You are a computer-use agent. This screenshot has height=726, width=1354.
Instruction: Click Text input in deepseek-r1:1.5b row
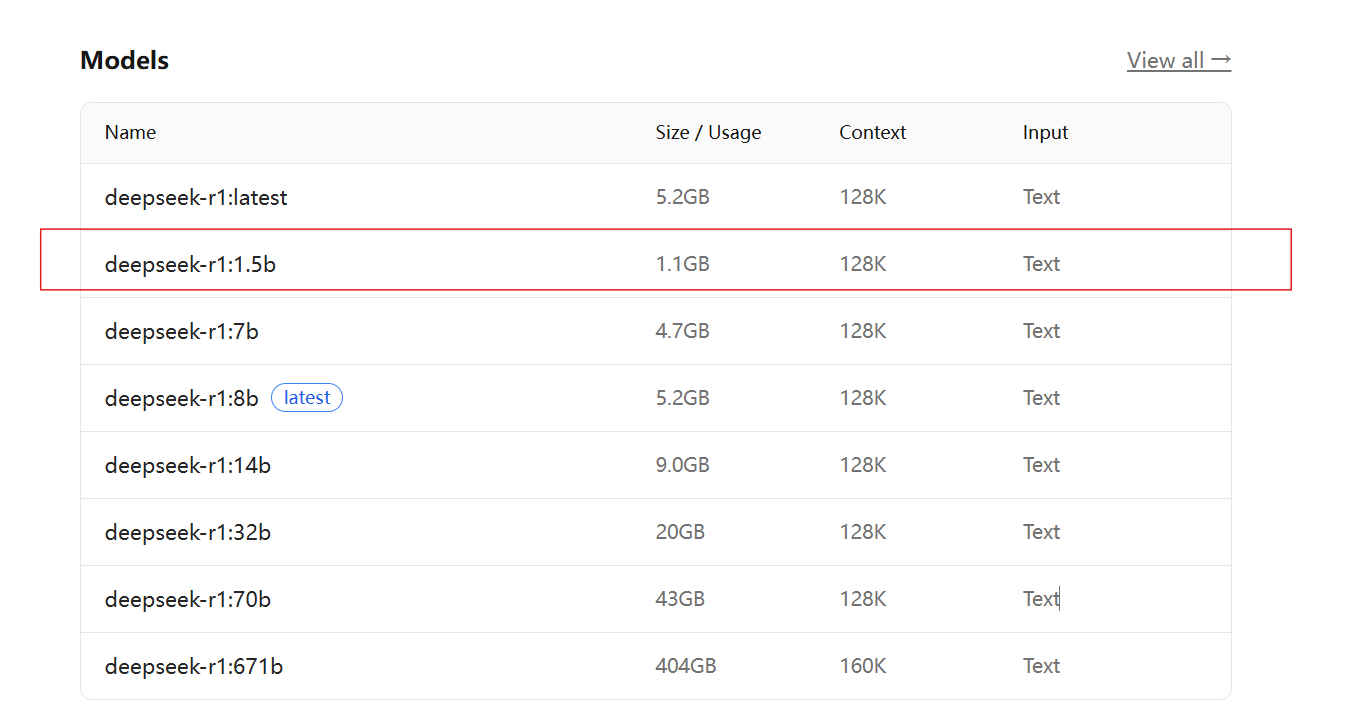point(1041,264)
